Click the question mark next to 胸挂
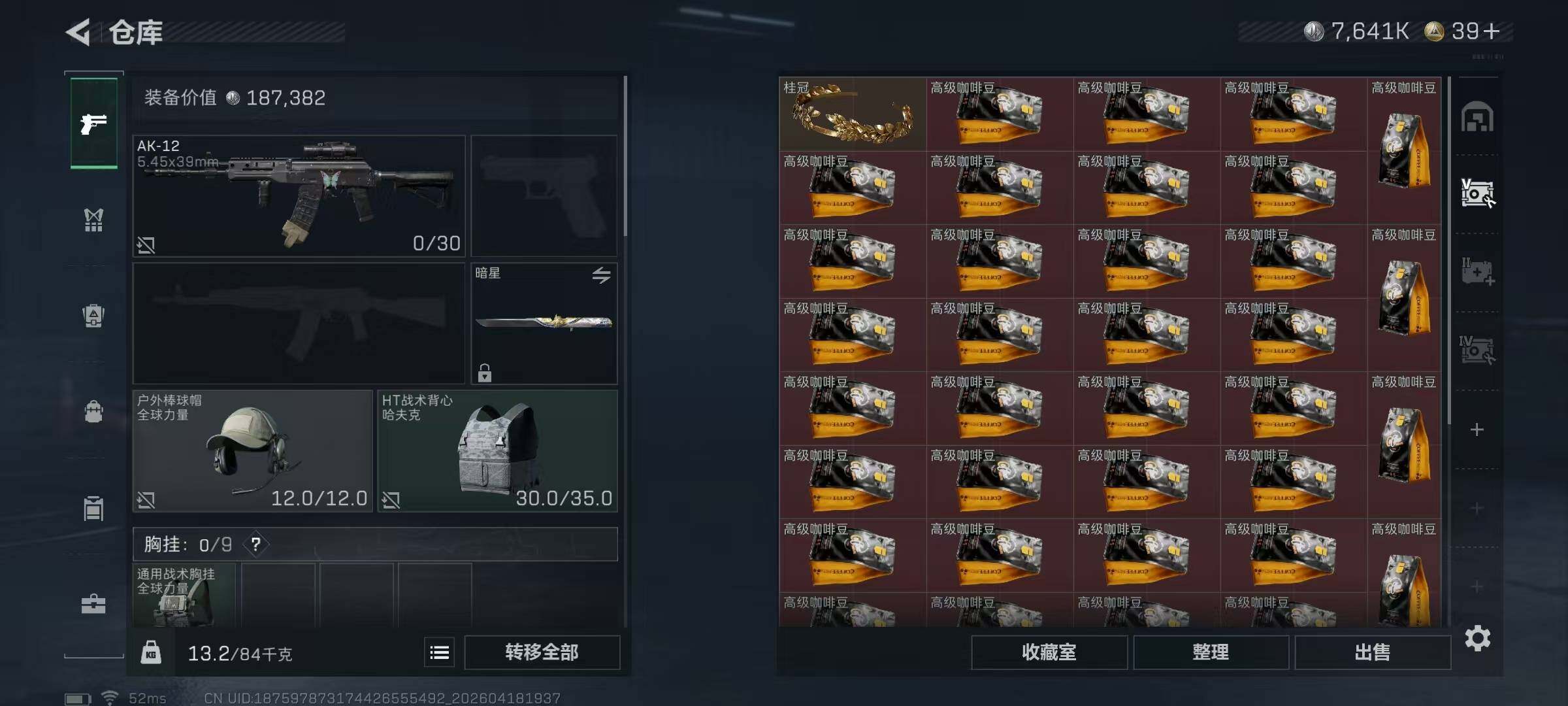 (255, 544)
